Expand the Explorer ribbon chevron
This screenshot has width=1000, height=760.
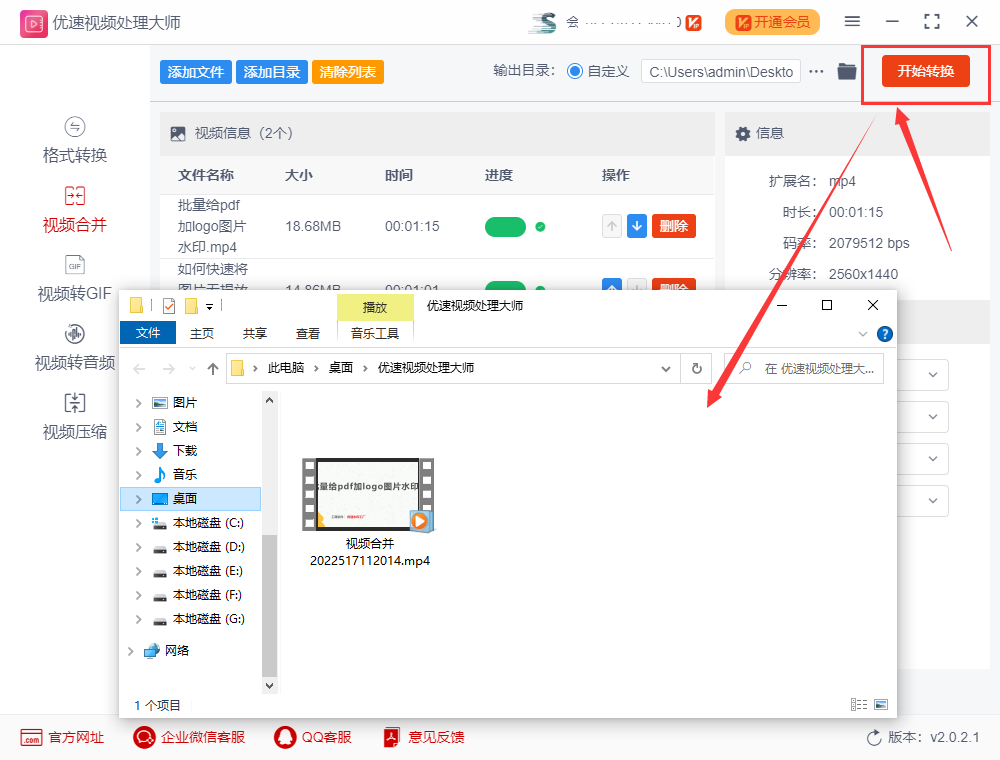coord(863,333)
